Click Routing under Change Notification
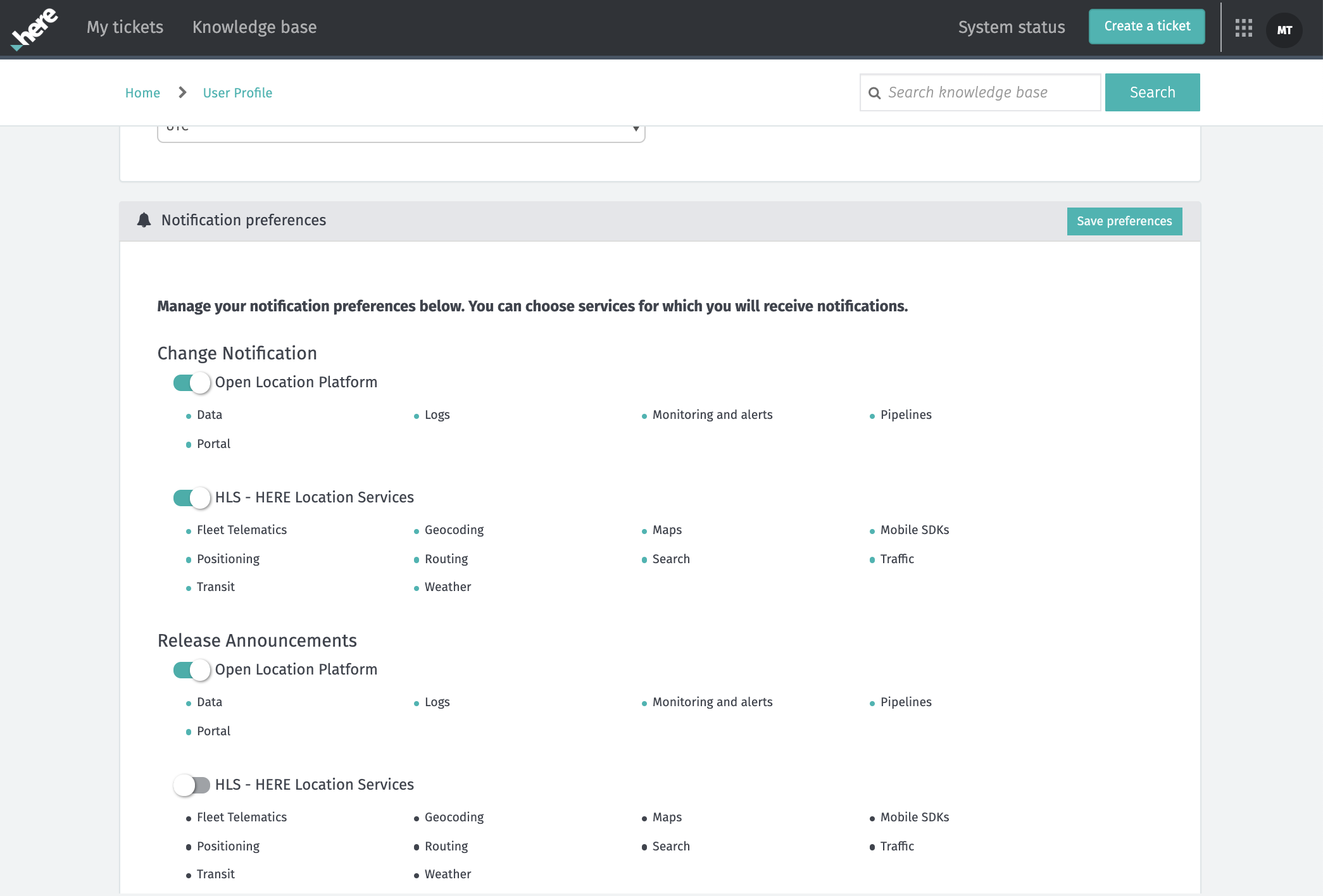Screen dimensions: 1323x896 click(446, 559)
